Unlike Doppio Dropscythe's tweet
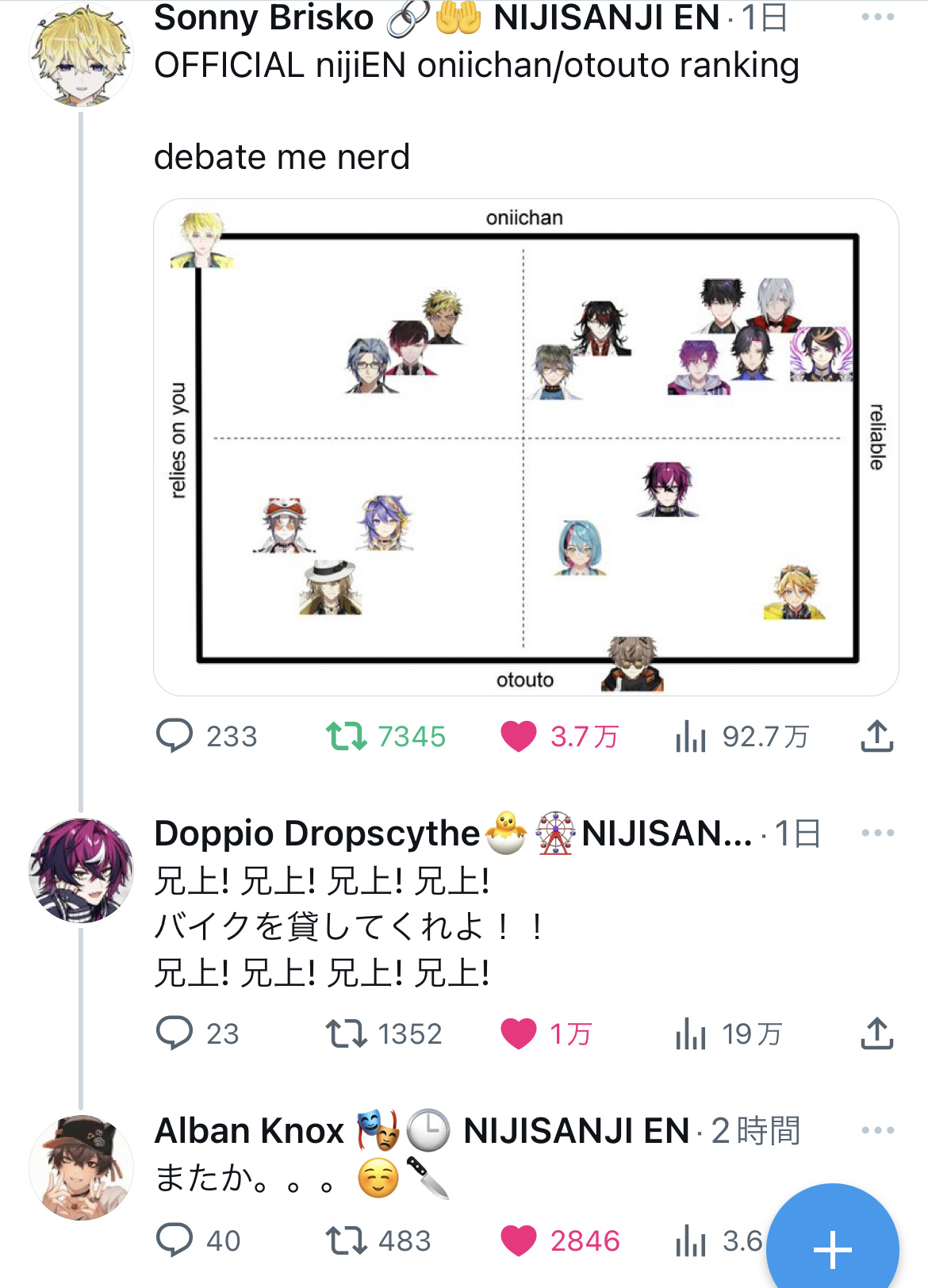 546,1033
